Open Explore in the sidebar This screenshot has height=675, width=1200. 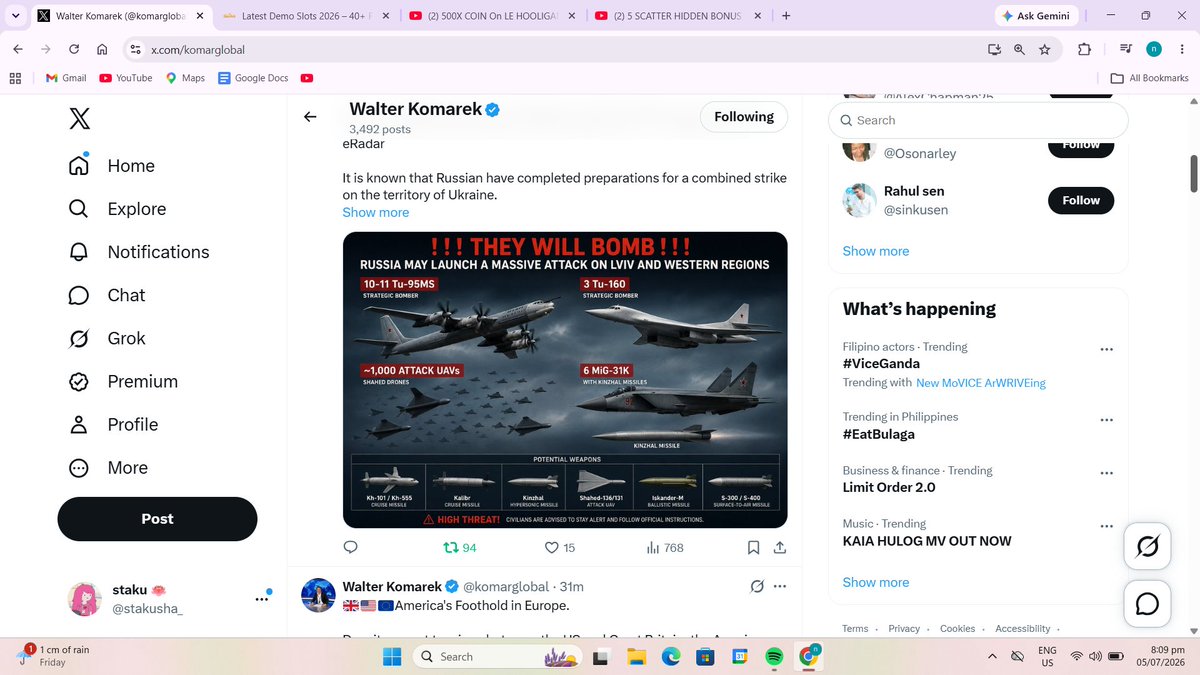click(x=117, y=209)
